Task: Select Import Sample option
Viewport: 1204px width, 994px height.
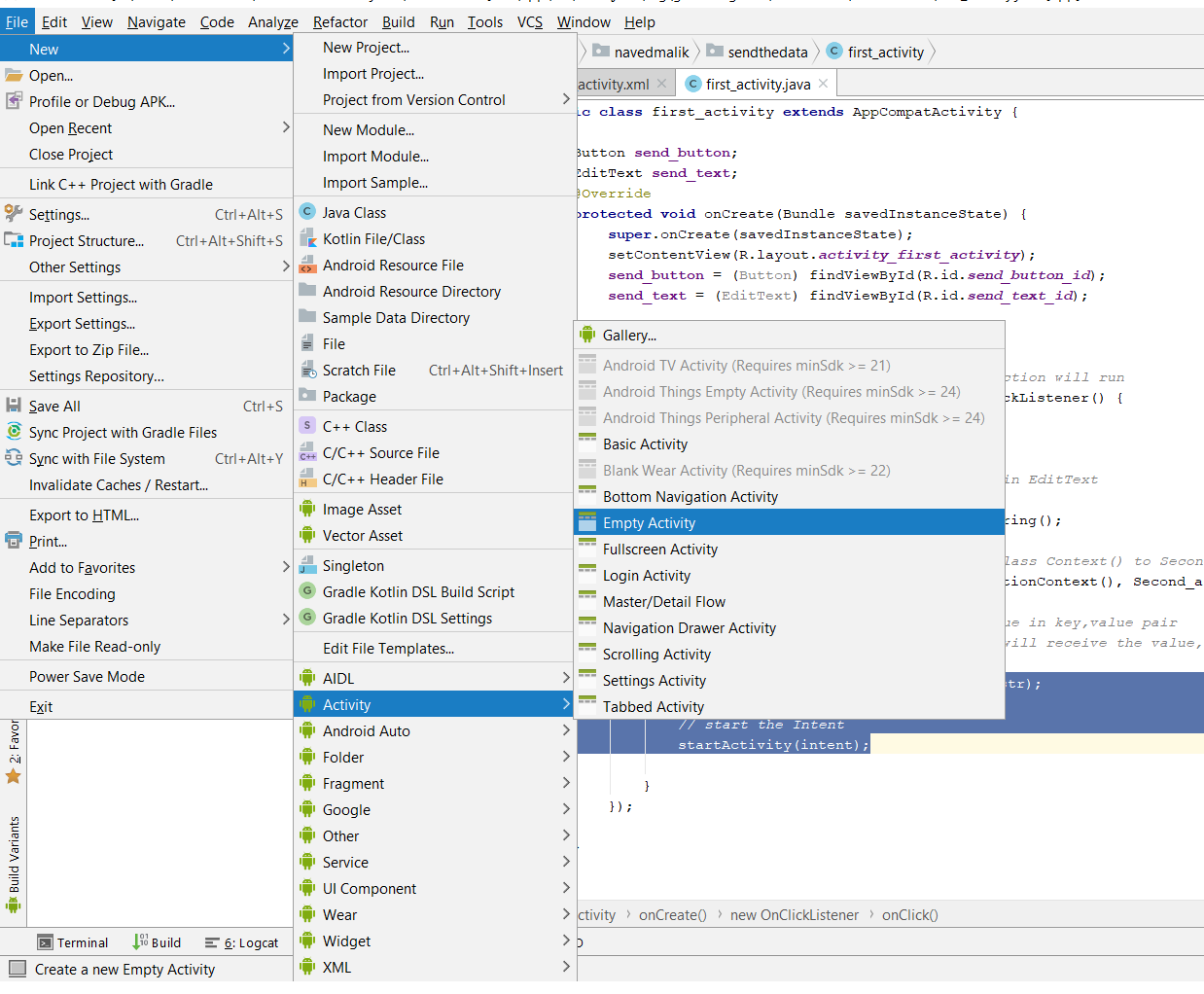Action: [x=435, y=182]
